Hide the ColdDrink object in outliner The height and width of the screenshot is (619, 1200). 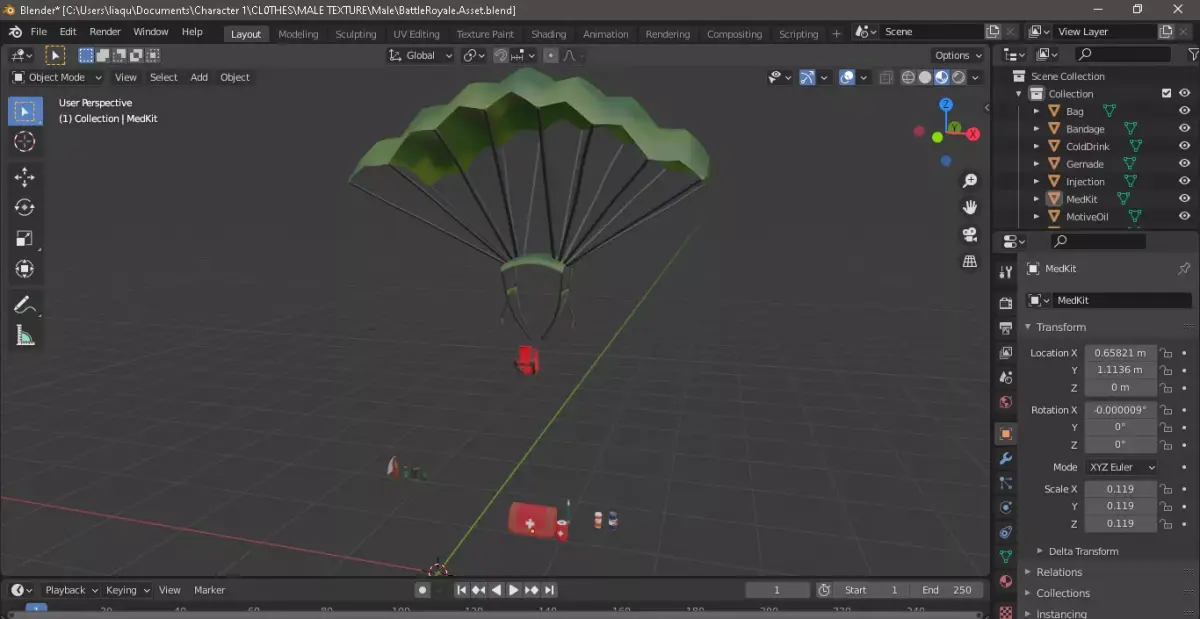[1184, 146]
